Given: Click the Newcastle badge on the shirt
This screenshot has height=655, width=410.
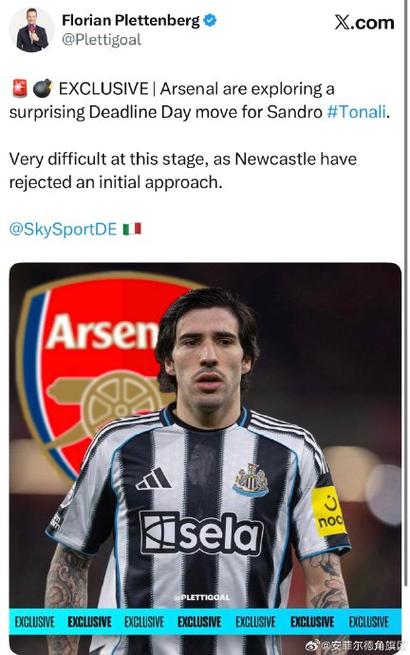Looking at the screenshot, I should tap(251, 480).
